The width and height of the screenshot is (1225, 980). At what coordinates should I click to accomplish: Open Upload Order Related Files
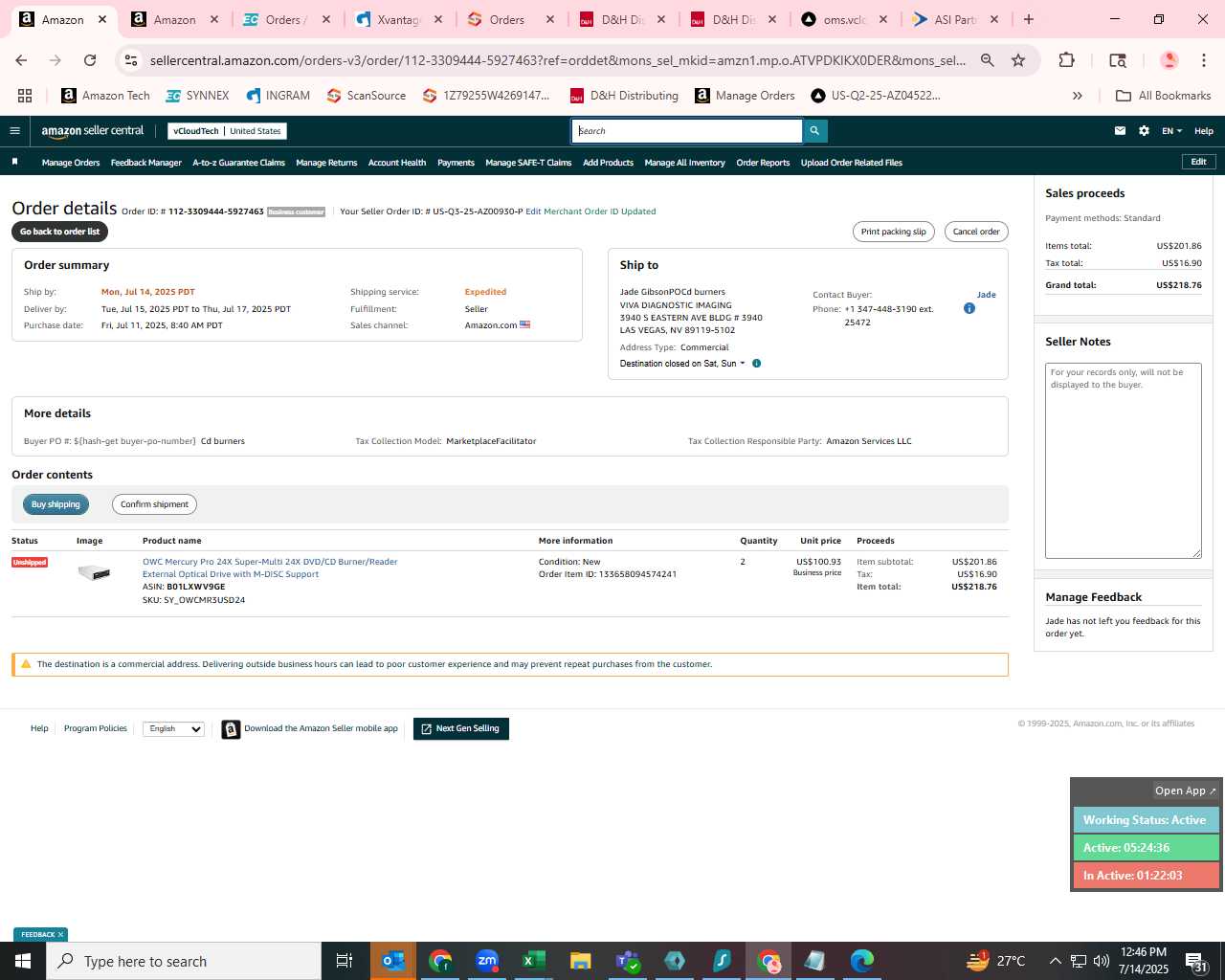point(851,163)
